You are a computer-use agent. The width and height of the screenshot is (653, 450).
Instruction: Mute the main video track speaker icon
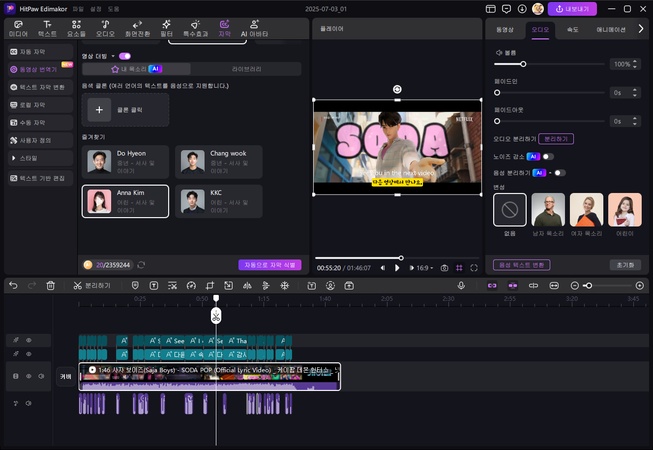[x=41, y=376]
